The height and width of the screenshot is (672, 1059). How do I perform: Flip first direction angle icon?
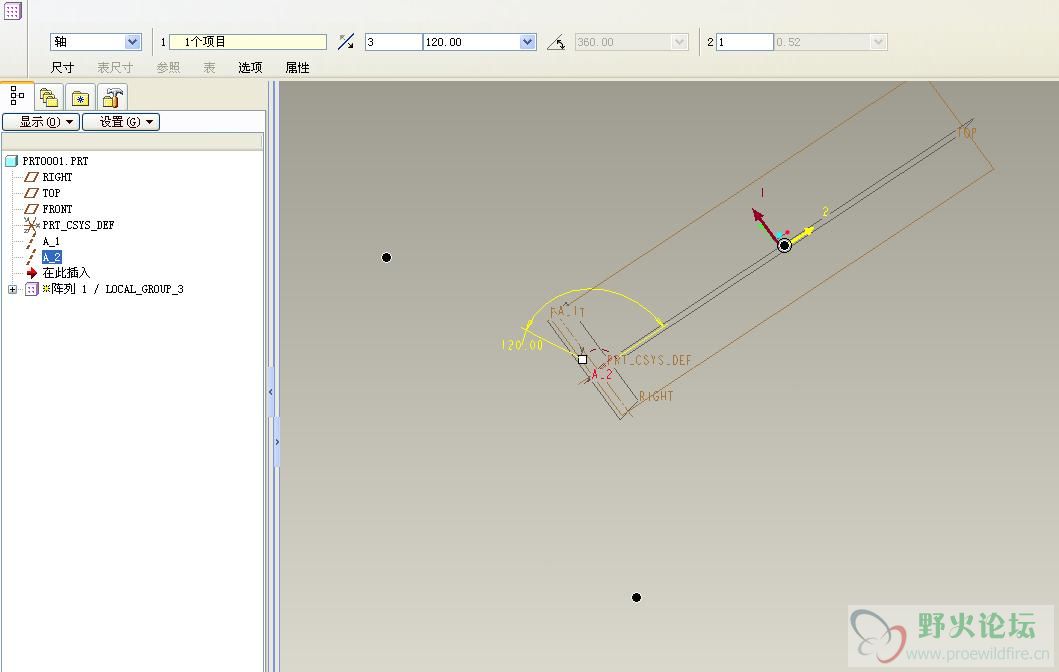coord(346,42)
